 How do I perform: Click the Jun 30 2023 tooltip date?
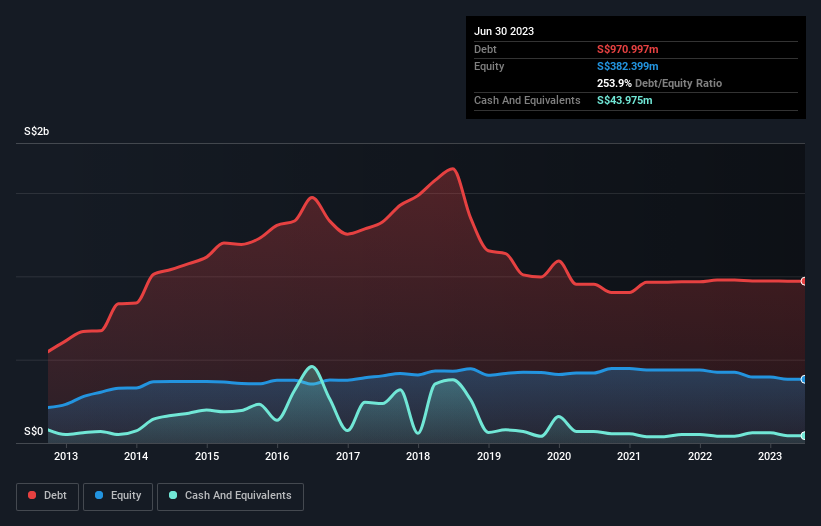pyautogui.click(x=504, y=31)
